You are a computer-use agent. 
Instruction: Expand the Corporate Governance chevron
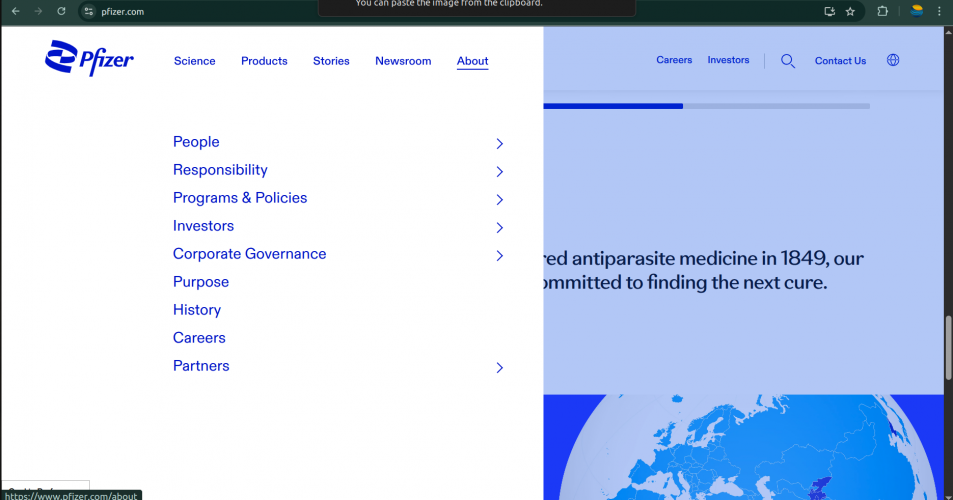click(500, 255)
